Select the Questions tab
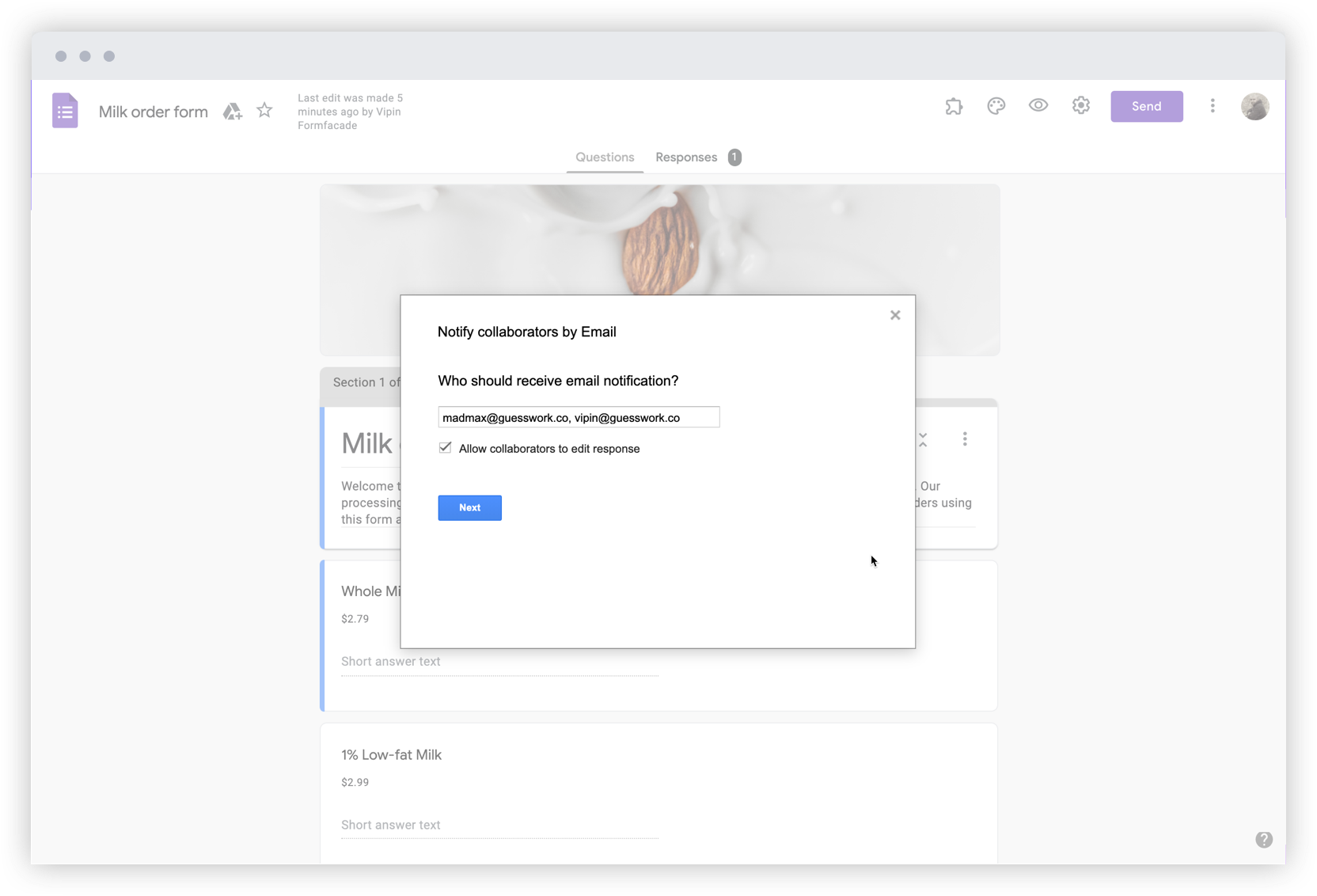The height and width of the screenshot is (896, 1317). (x=604, y=157)
